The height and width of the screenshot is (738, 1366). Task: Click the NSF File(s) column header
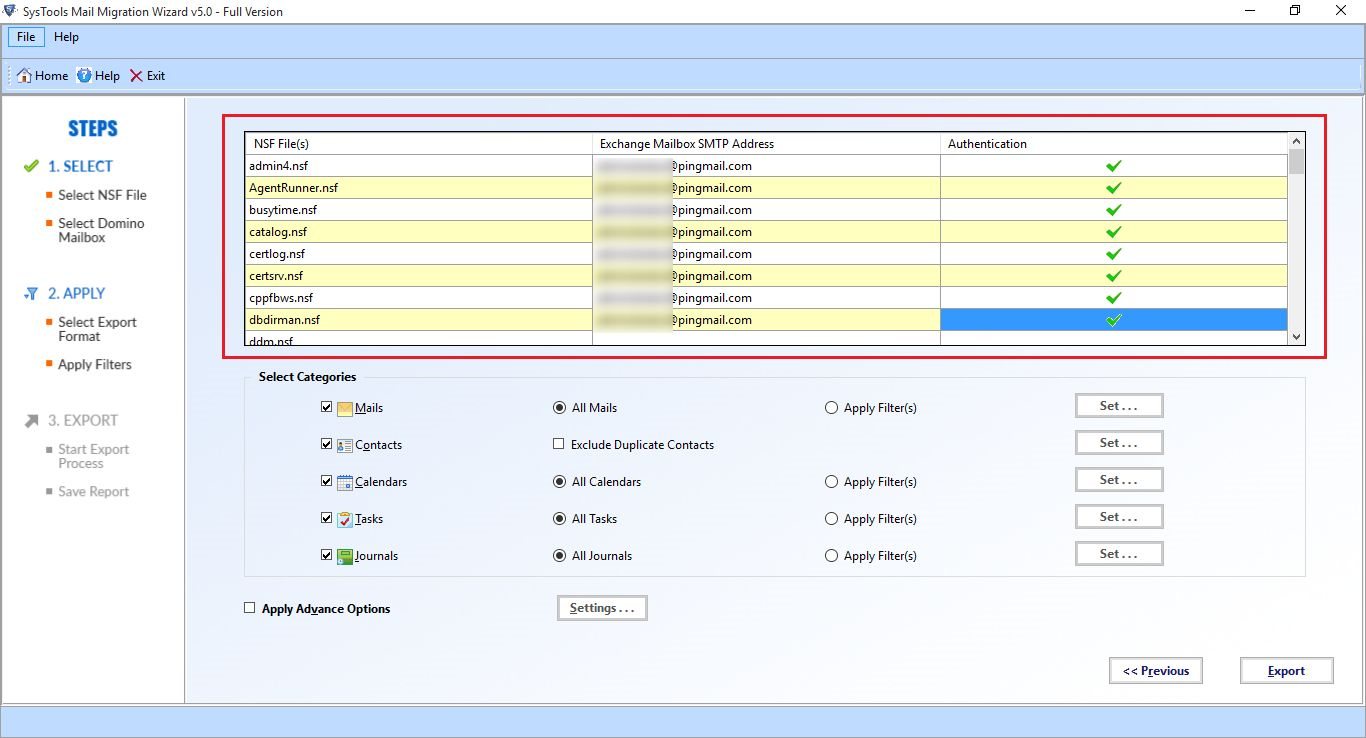point(419,144)
